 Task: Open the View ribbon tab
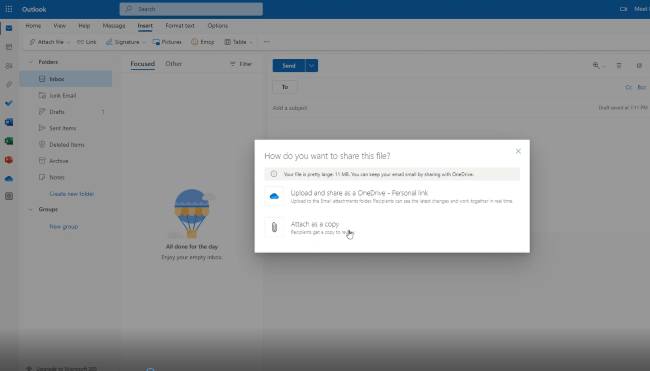60,26
